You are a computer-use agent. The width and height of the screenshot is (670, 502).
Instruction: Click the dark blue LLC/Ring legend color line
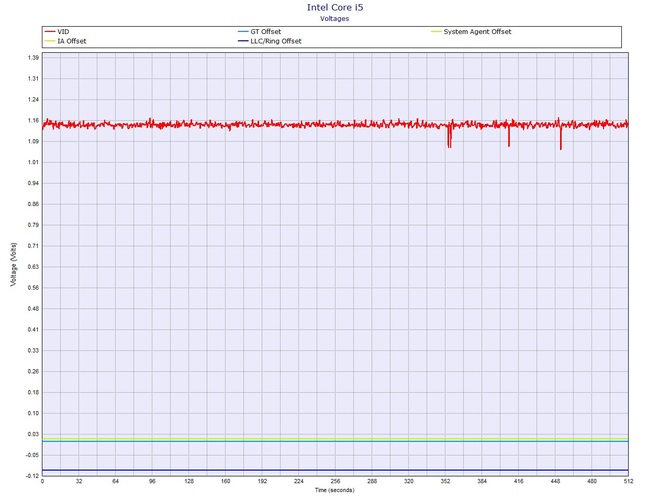click(243, 41)
